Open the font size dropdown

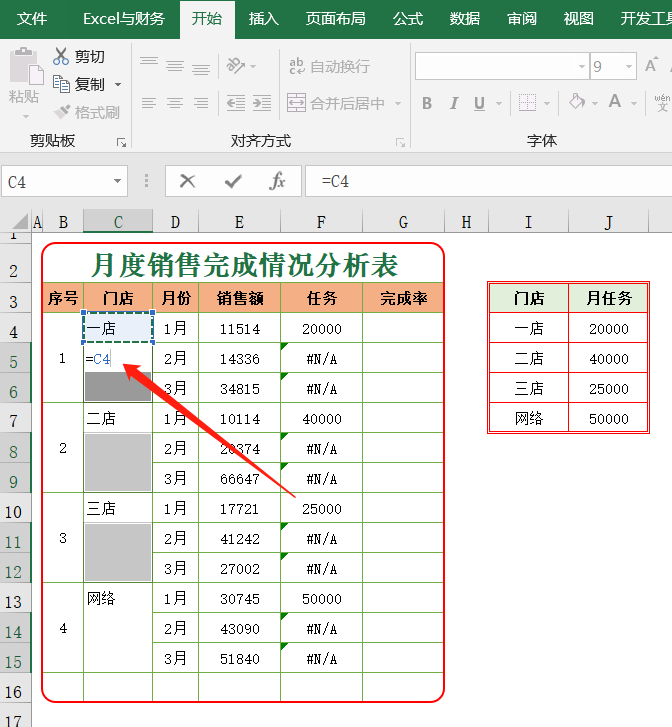coord(628,66)
